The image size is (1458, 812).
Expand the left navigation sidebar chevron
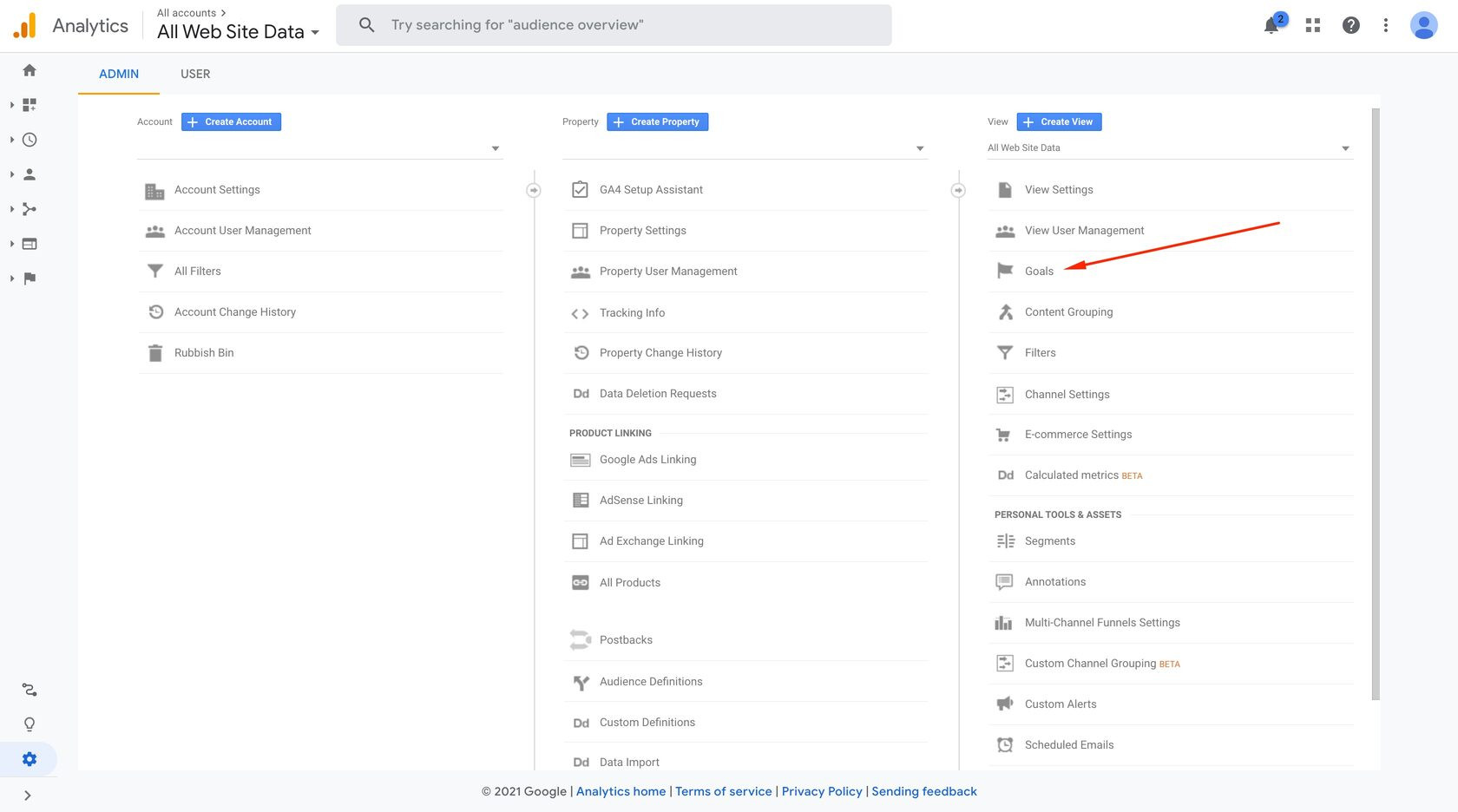28,796
